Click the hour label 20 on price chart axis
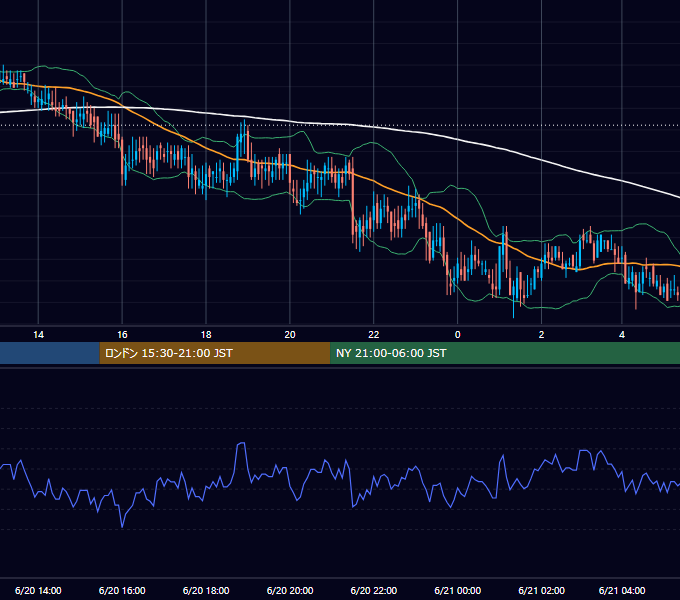The height and width of the screenshot is (600, 680). (290, 335)
